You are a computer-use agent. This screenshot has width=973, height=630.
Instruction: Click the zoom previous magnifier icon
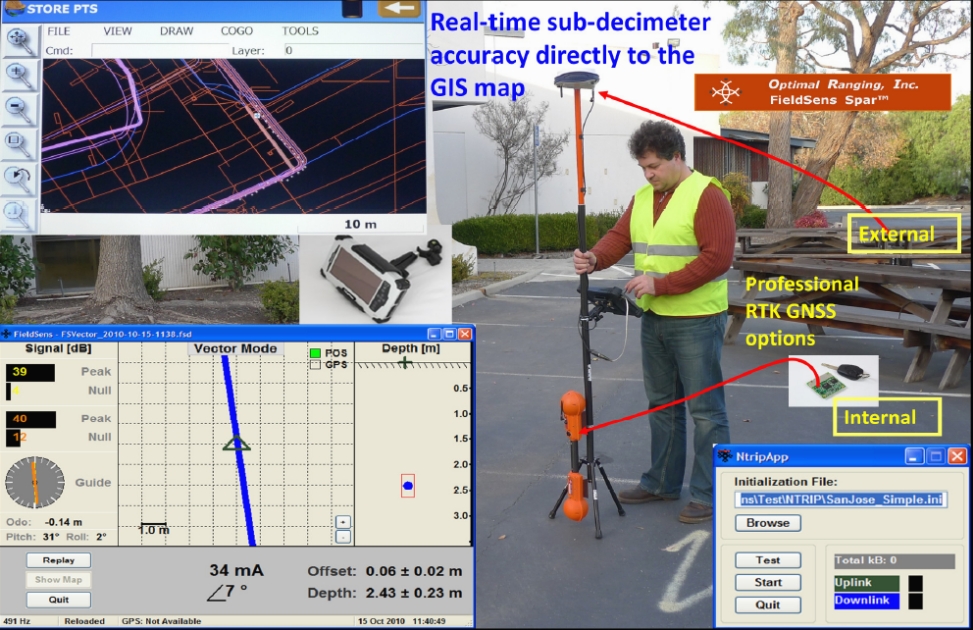(x=20, y=179)
